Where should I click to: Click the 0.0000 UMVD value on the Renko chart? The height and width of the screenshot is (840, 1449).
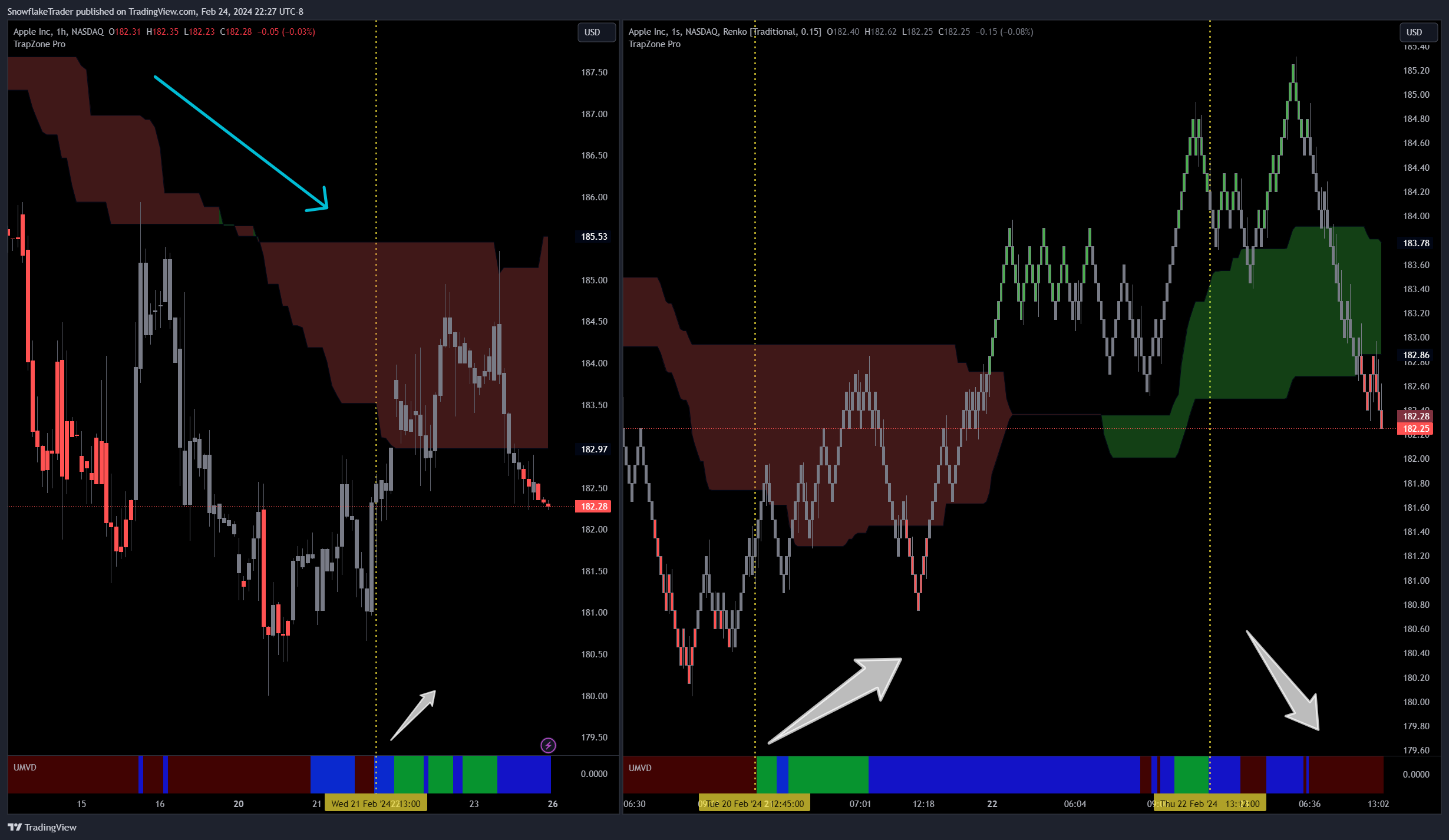click(1415, 774)
